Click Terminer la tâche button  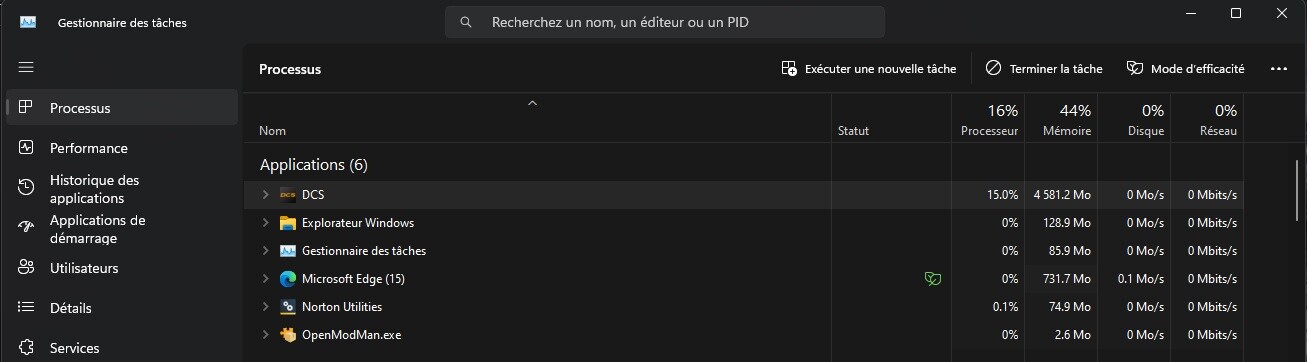tap(1044, 69)
